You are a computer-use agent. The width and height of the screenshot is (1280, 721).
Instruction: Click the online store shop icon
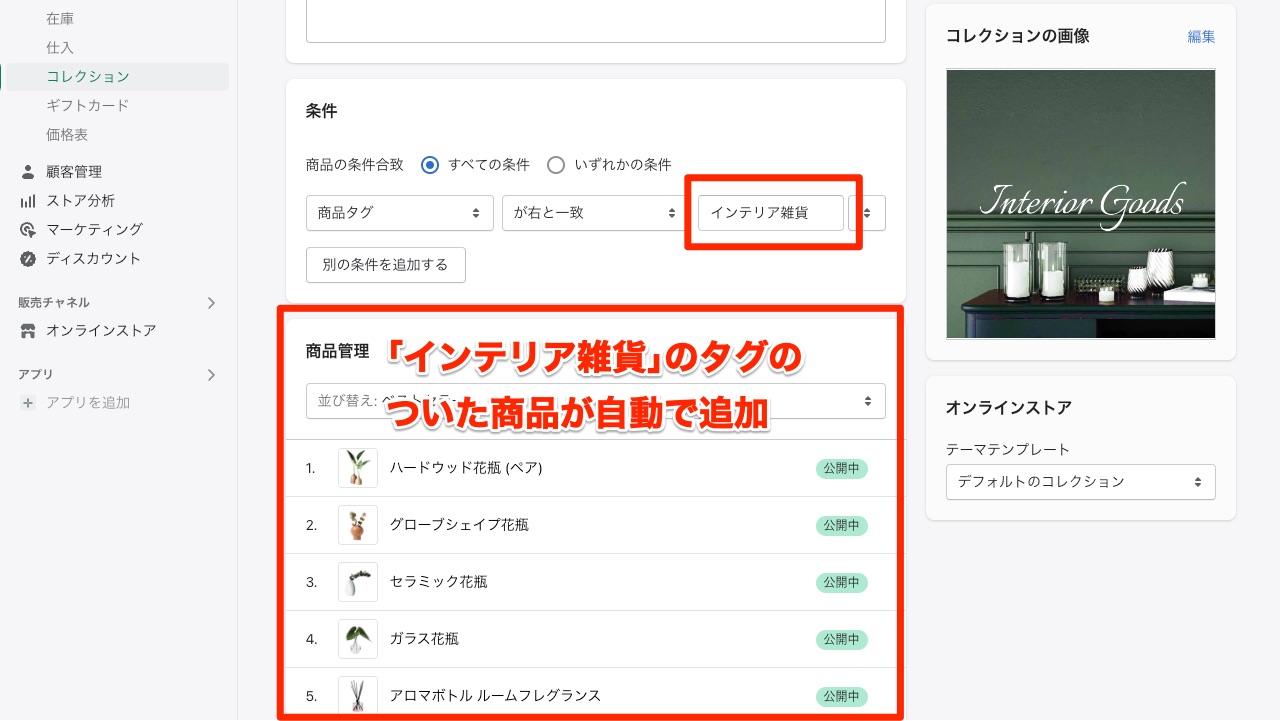28,331
